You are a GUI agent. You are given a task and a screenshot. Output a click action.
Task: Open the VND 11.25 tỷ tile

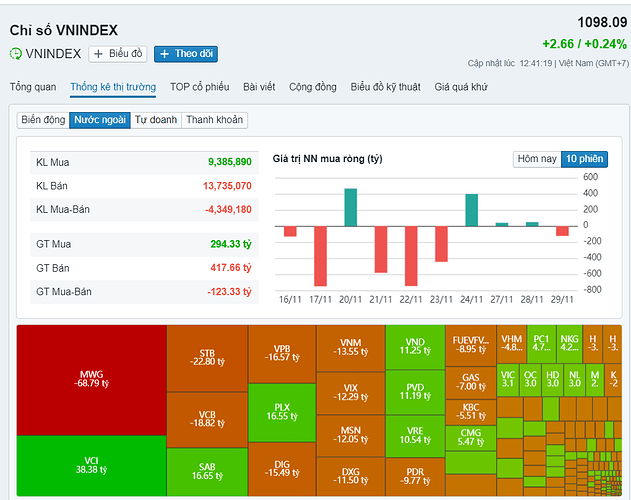tap(415, 347)
